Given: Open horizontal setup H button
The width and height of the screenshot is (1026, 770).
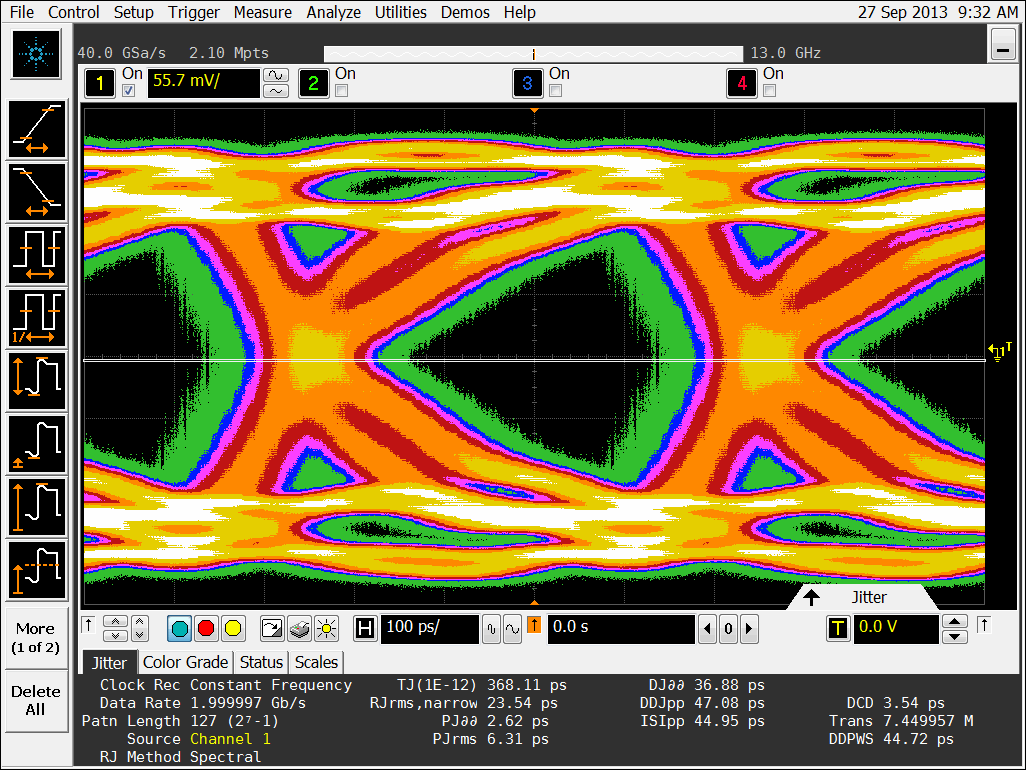Looking at the screenshot, I should [x=364, y=629].
